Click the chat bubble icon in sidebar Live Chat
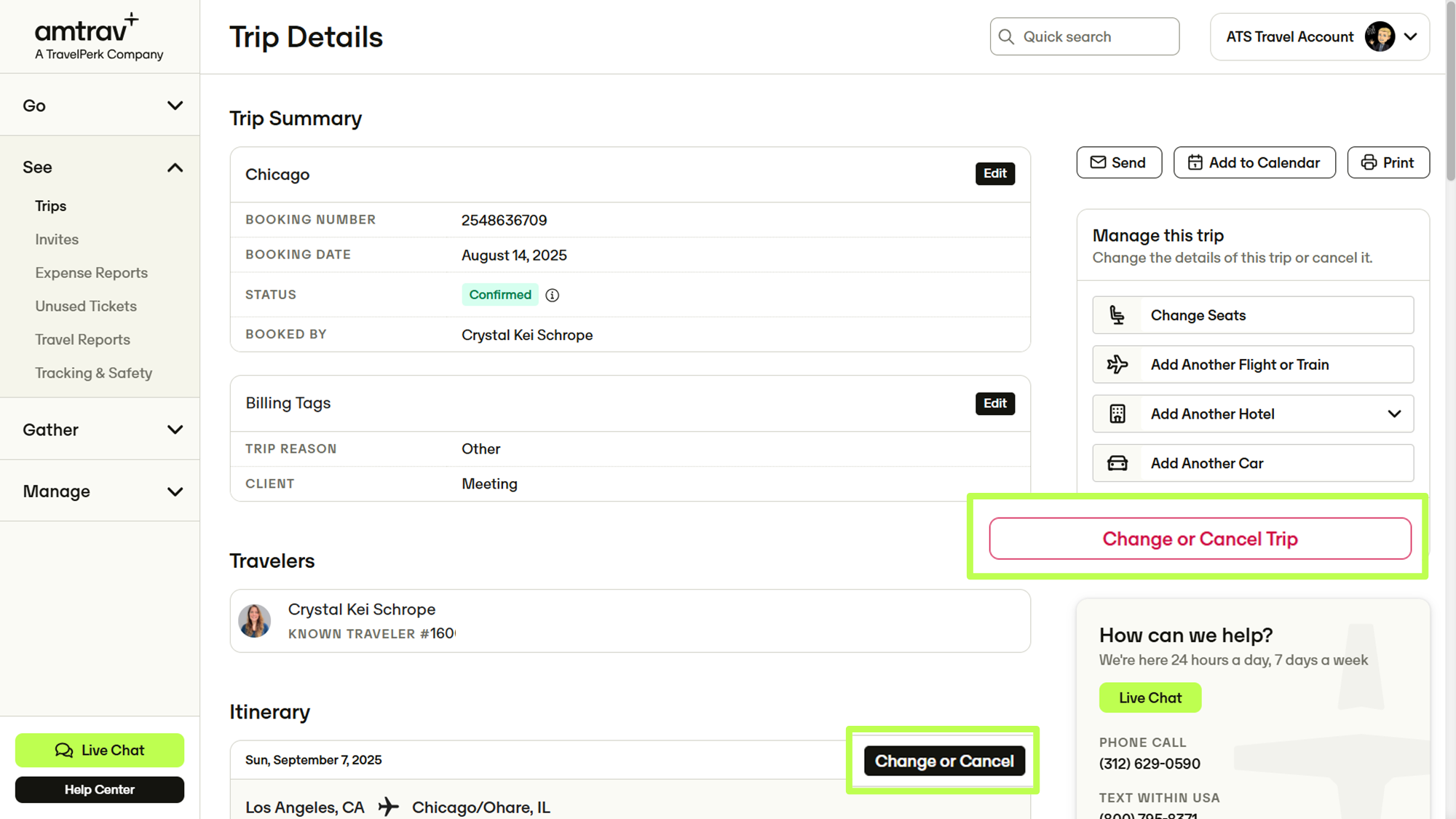 [64, 750]
